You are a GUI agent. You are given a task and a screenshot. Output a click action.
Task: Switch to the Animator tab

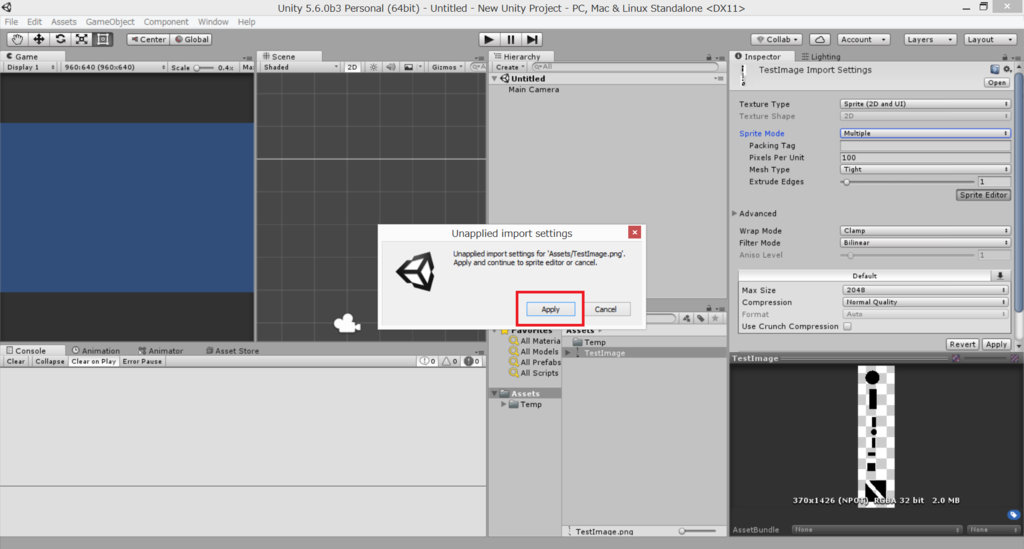[160, 351]
